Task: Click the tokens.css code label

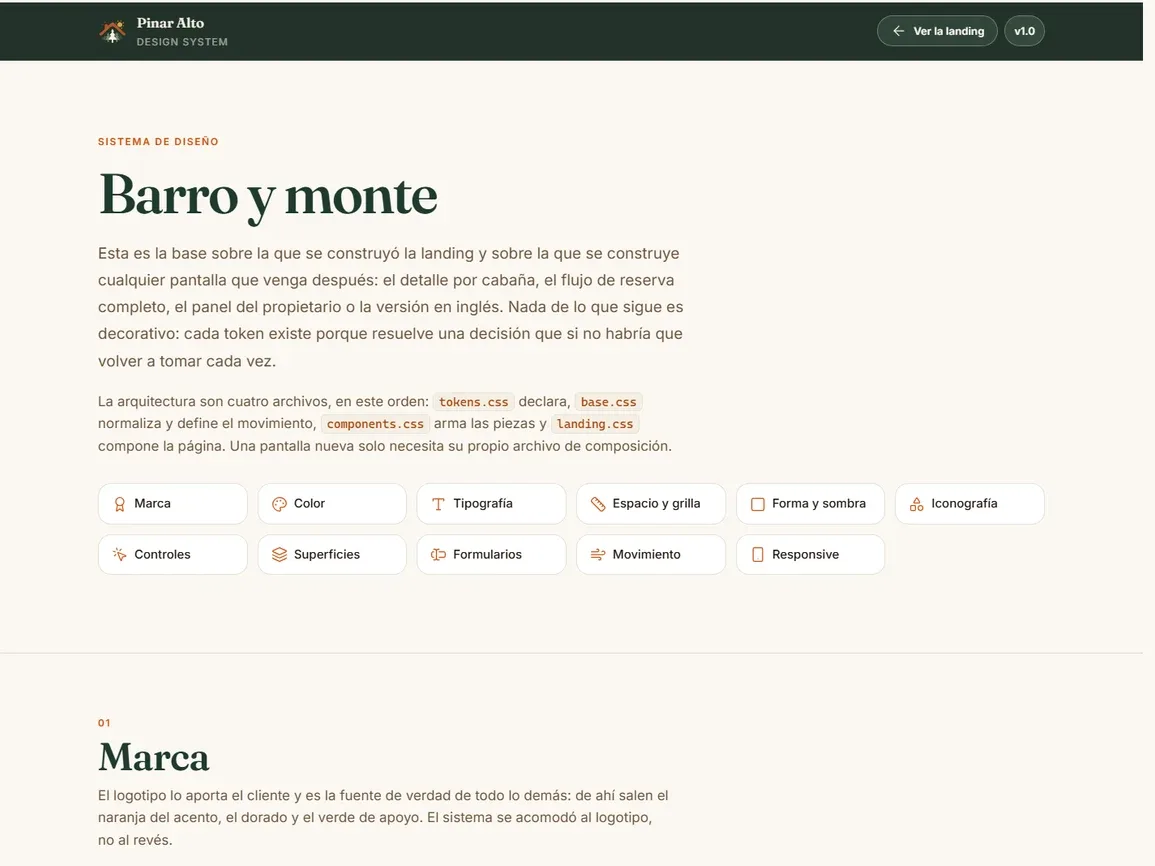Action: coord(474,402)
